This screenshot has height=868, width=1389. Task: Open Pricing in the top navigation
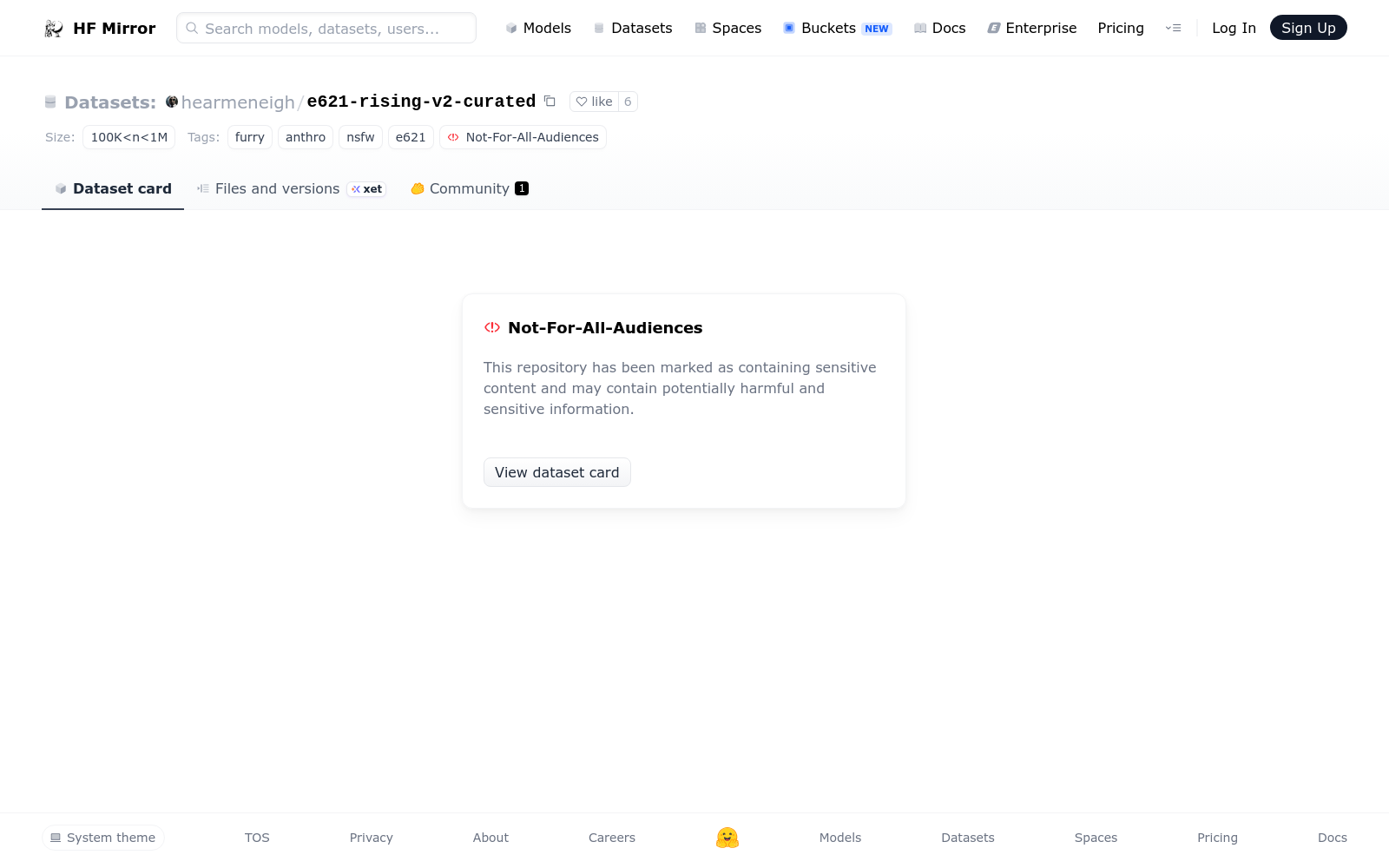(x=1121, y=28)
